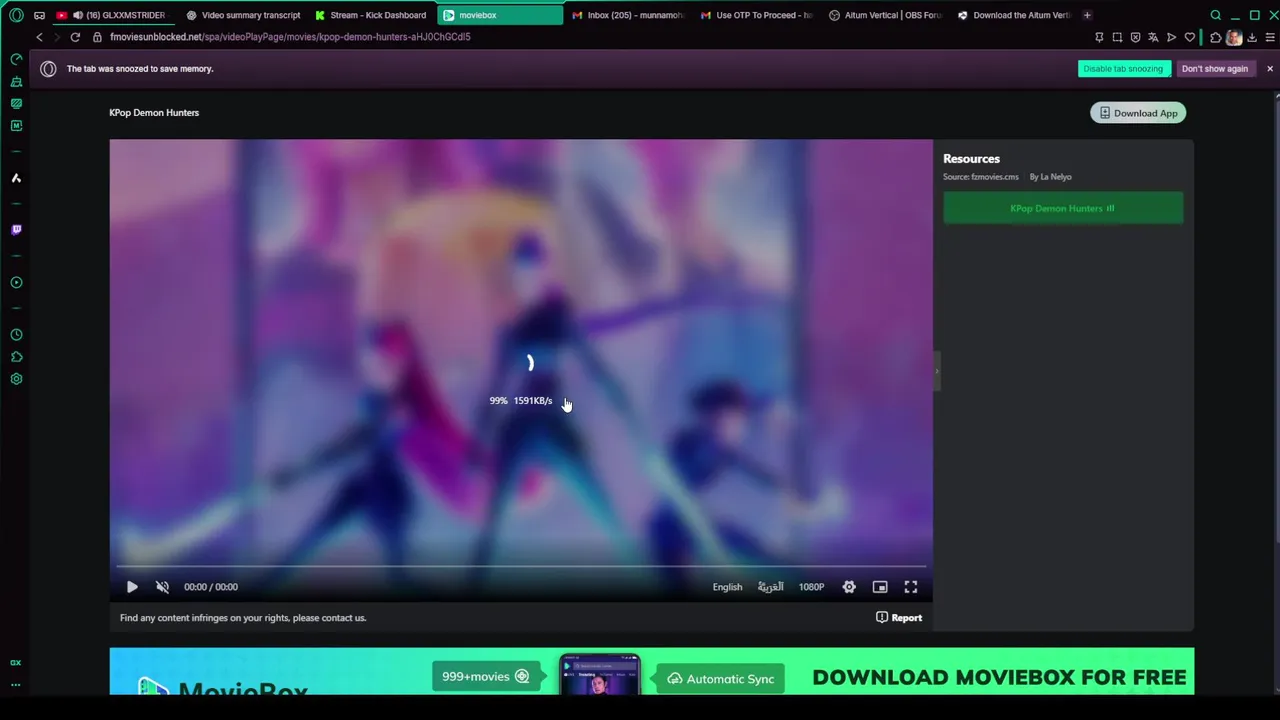Click the site lock security icon

click(x=97, y=37)
